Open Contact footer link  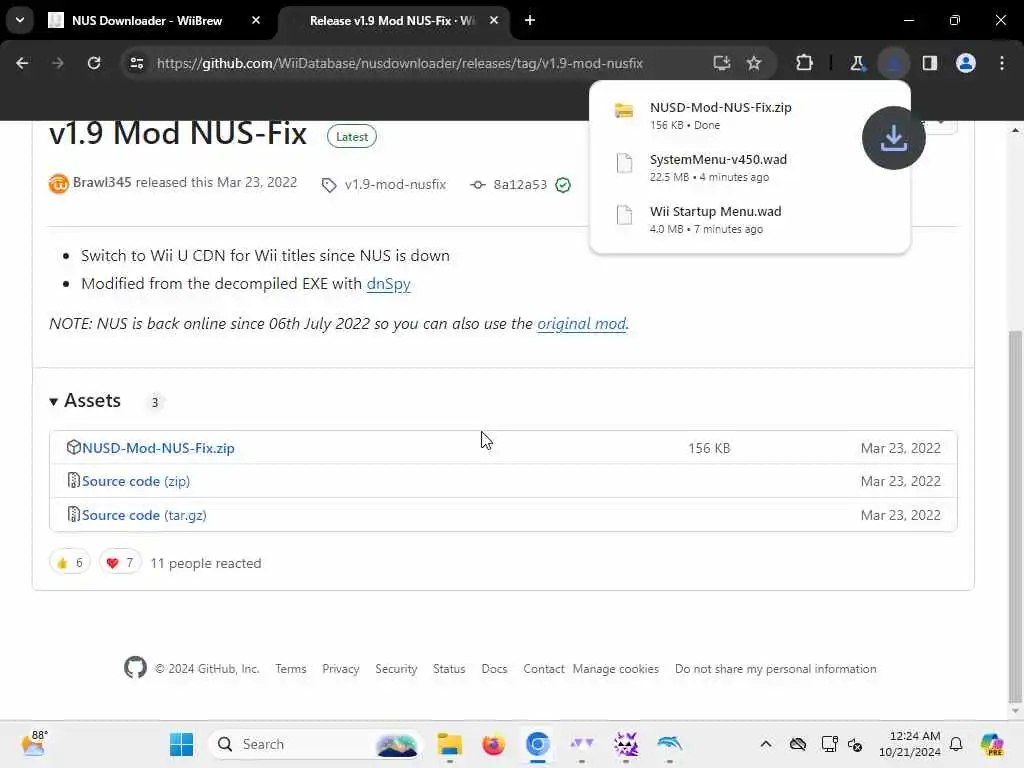(x=543, y=669)
